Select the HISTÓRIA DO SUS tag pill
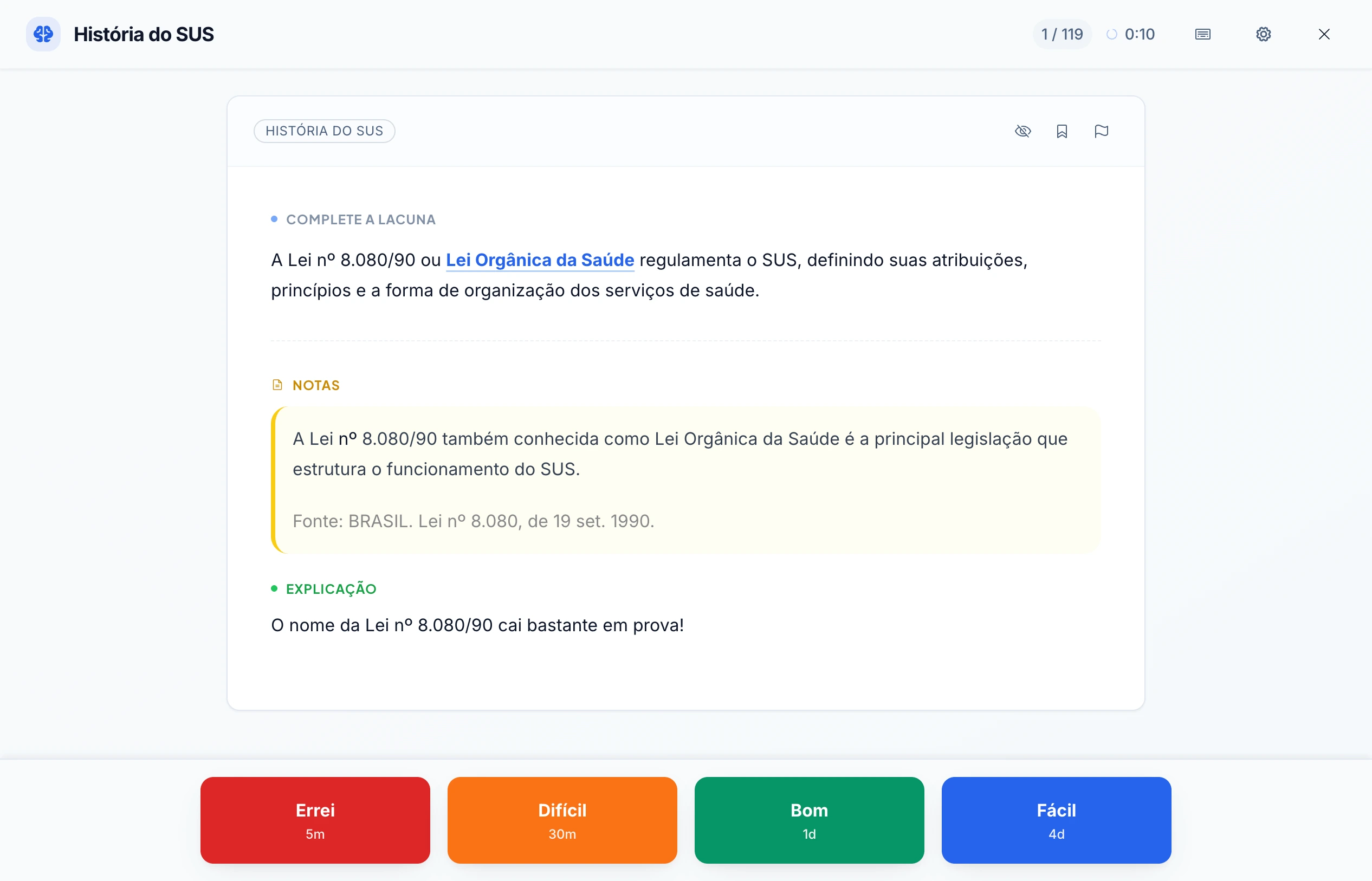The image size is (1372, 881). pyautogui.click(x=324, y=131)
